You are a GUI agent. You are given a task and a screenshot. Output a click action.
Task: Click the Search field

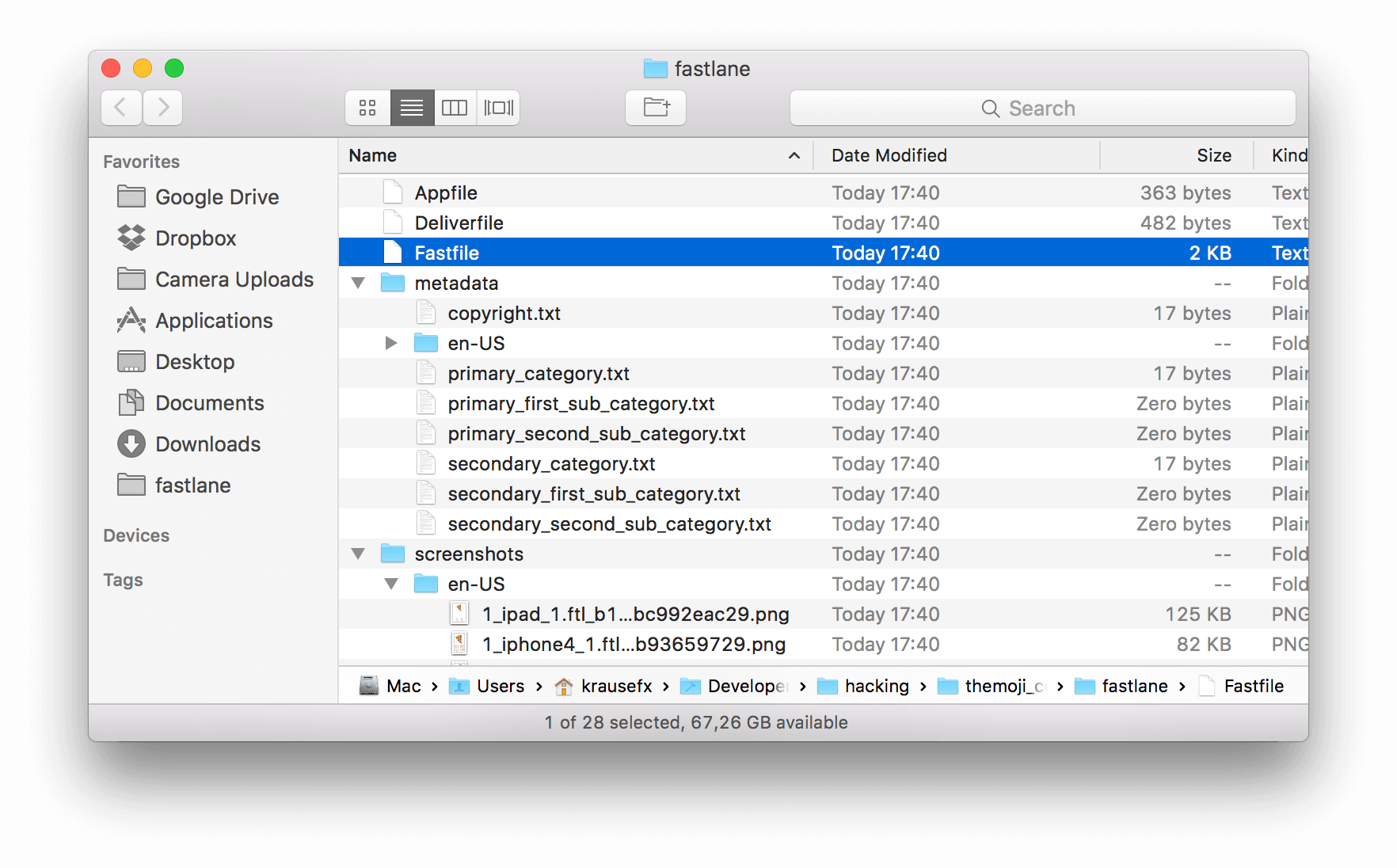click(1042, 108)
